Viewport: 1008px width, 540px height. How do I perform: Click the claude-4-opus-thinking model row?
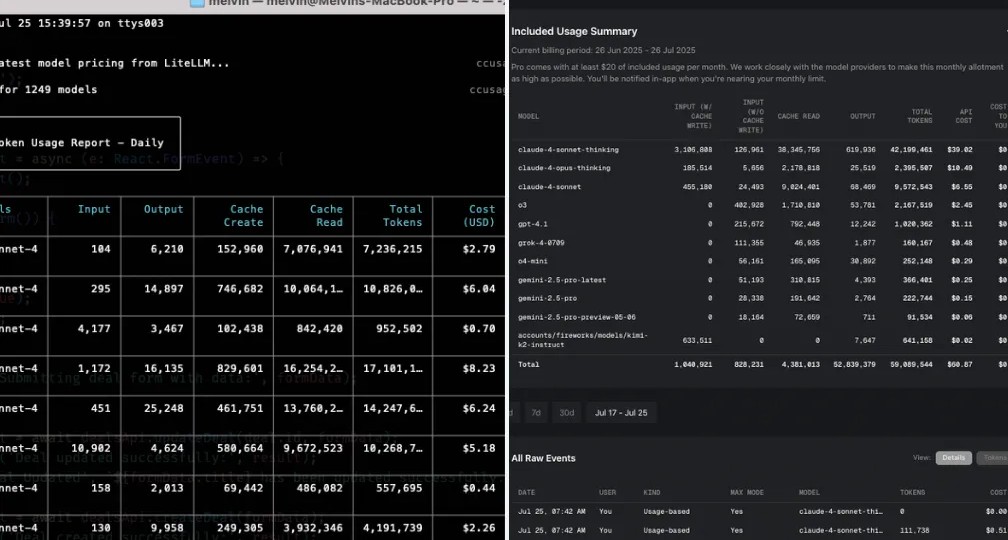tap(564, 168)
